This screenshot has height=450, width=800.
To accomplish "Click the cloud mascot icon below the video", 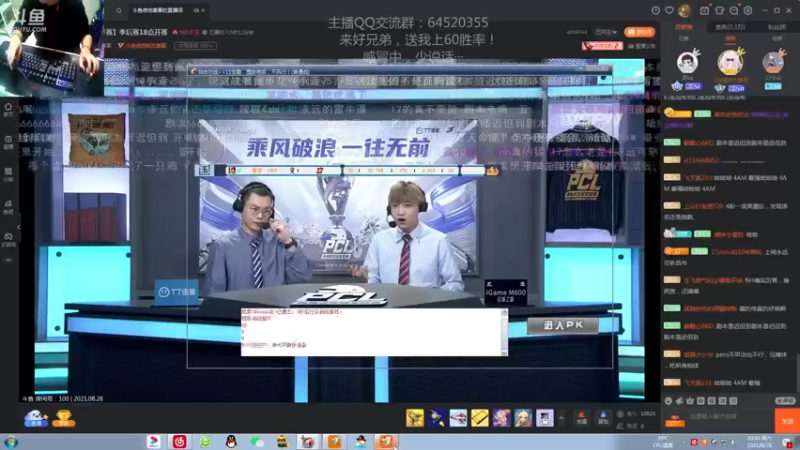I will coord(35,417).
